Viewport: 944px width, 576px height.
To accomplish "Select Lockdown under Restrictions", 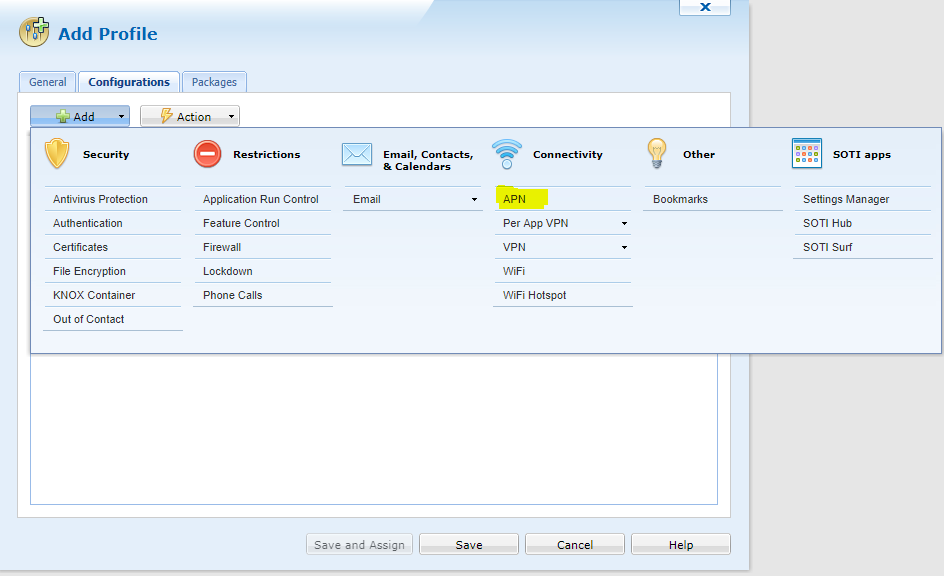I will 262,271.
